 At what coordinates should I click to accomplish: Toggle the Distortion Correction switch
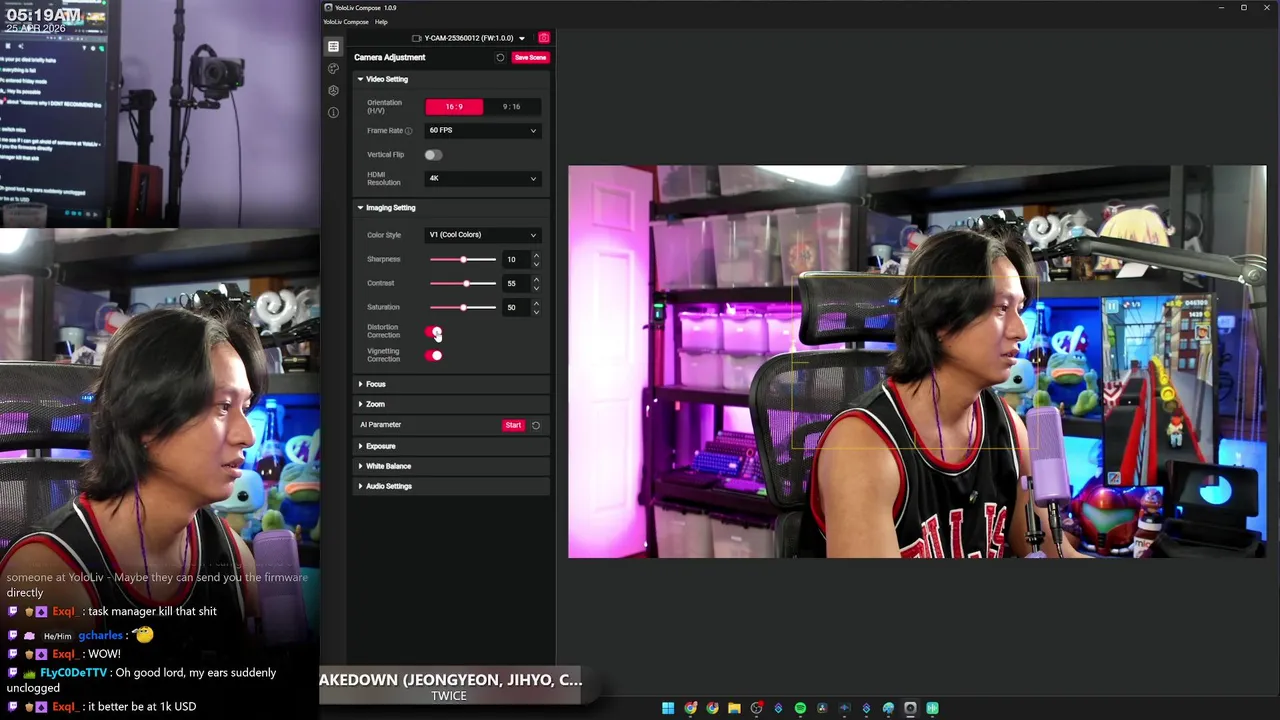click(433, 331)
